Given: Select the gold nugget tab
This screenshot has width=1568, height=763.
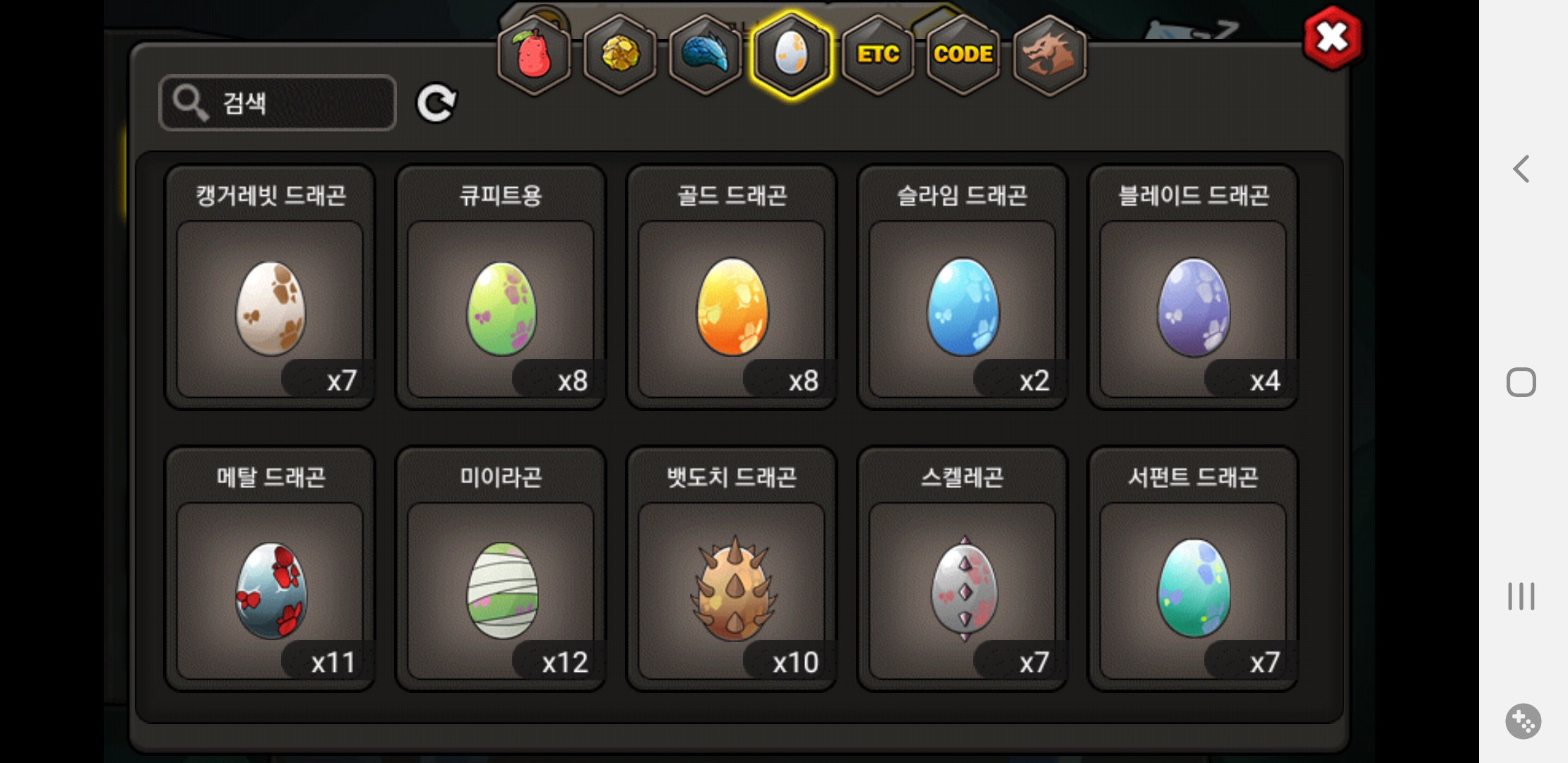Looking at the screenshot, I should pyautogui.click(x=620, y=54).
